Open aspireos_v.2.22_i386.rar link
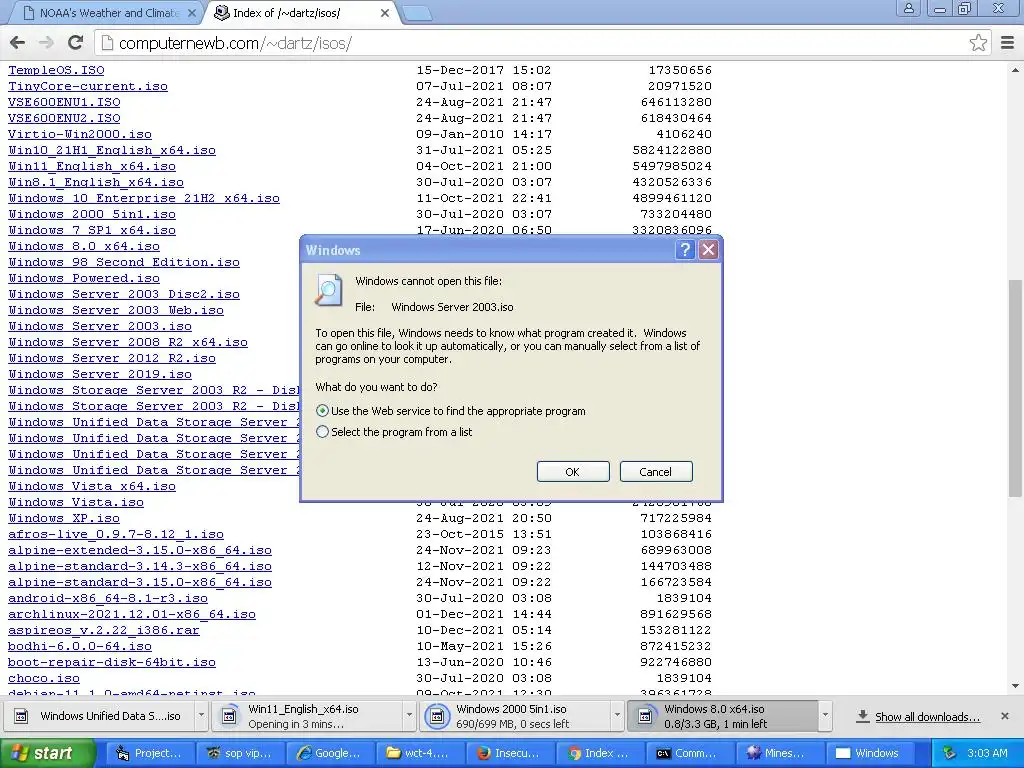The image size is (1024, 768). [x=104, y=630]
